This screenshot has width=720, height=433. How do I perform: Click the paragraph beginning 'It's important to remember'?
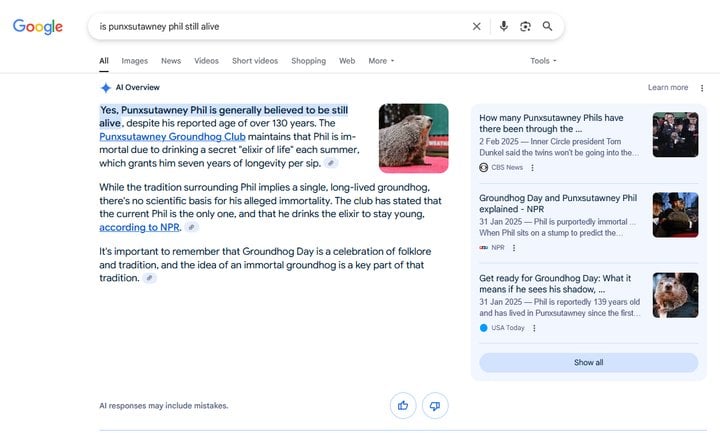click(x=265, y=264)
